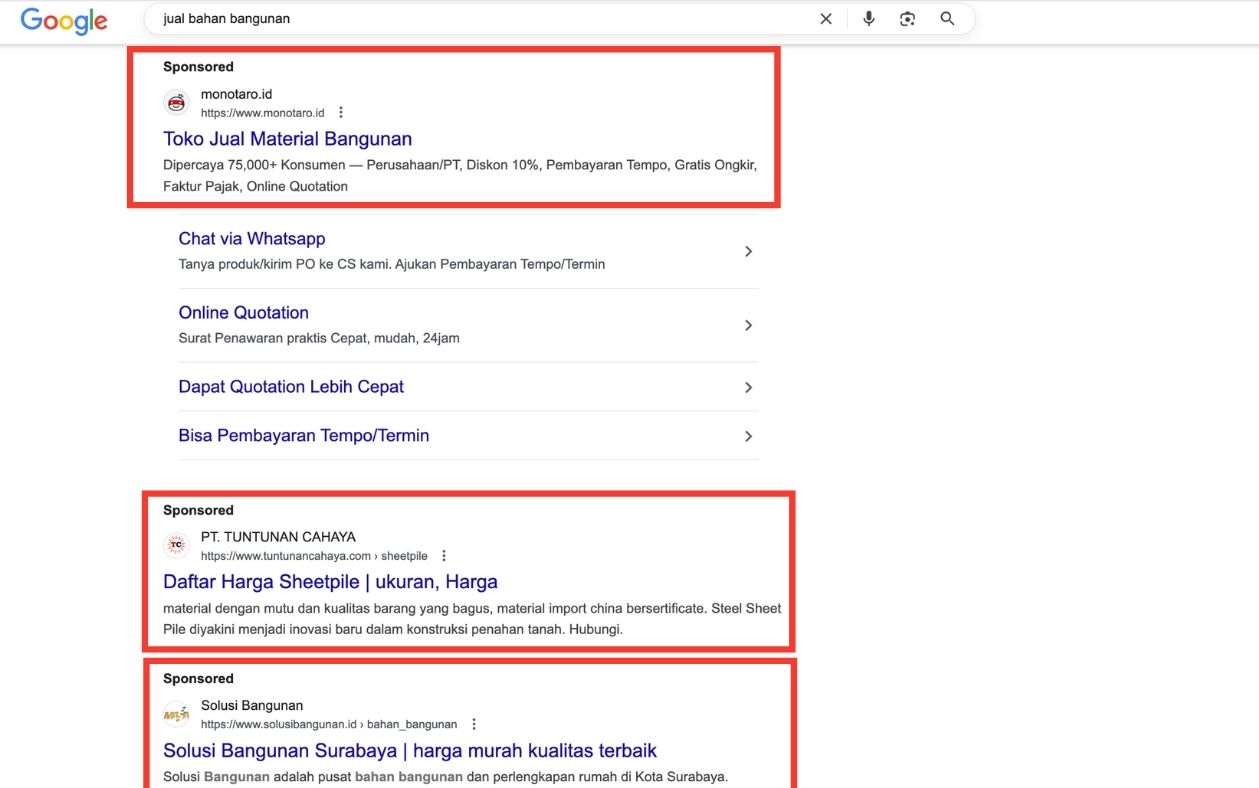Expand the Online Quotation chevron
The image size is (1259, 788).
pos(748,326)
